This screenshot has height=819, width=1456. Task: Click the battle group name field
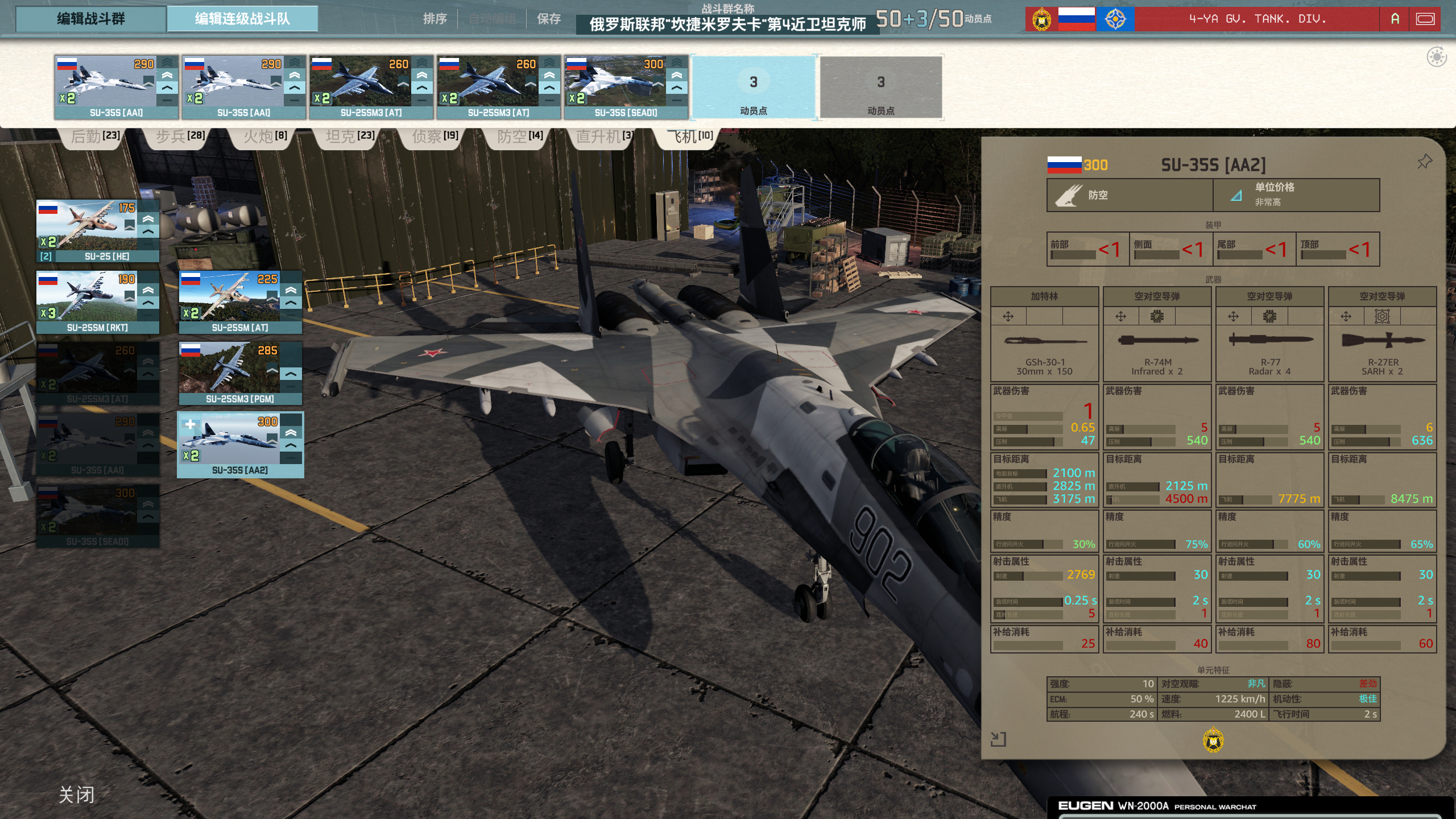click(727, 24)
